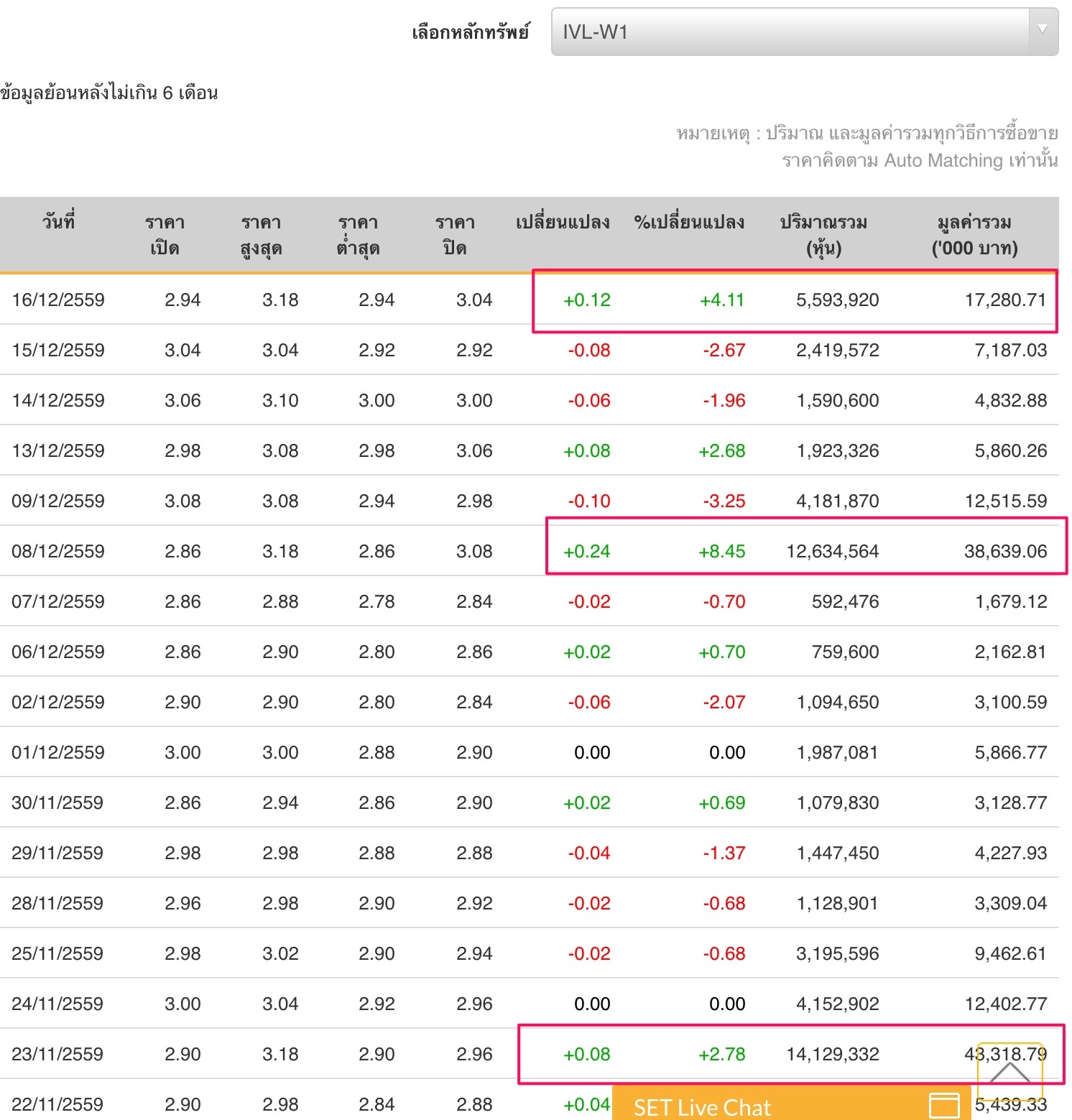Click the ข้อมูลย้อนหลังไม่เกิน 6 เดือน text
The height and width of the screenshot is (1120, 1072).
point(109,93)
